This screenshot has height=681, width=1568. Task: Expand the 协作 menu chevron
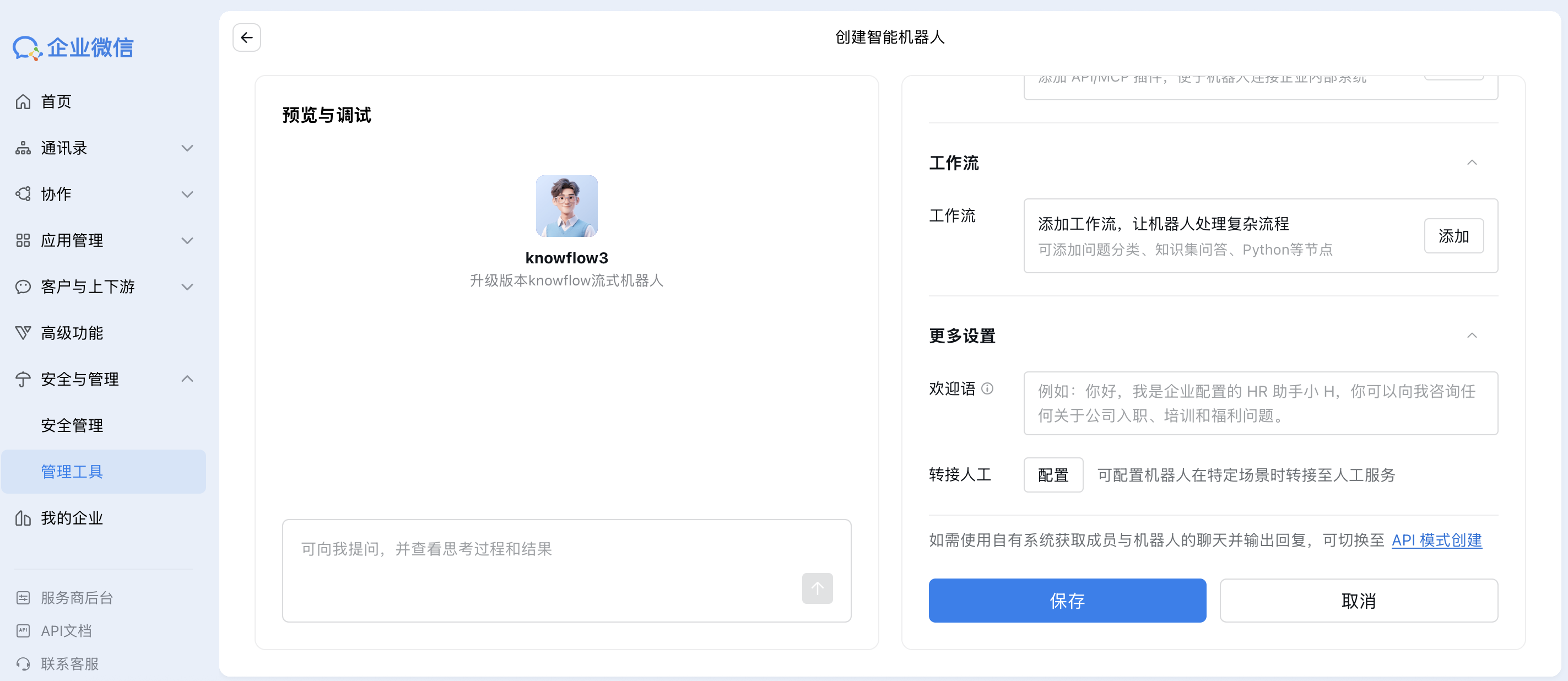point(187,194)
